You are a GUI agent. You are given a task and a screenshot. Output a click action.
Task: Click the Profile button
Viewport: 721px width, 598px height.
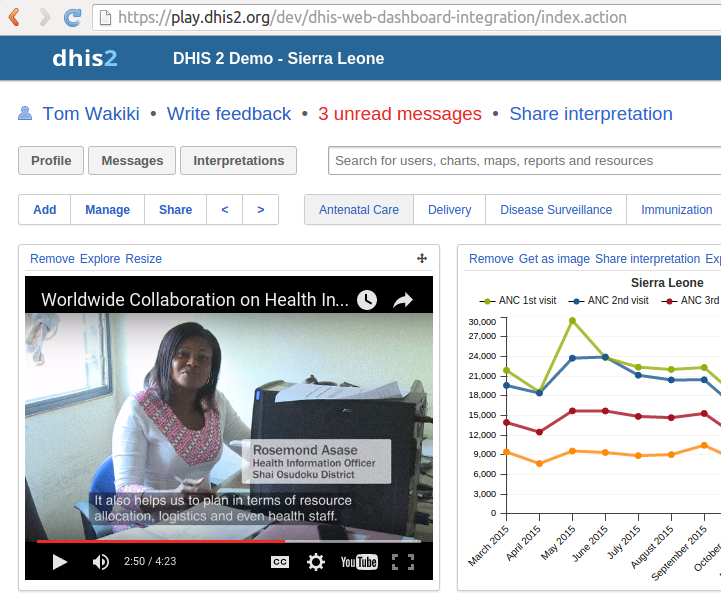point(51,160)
